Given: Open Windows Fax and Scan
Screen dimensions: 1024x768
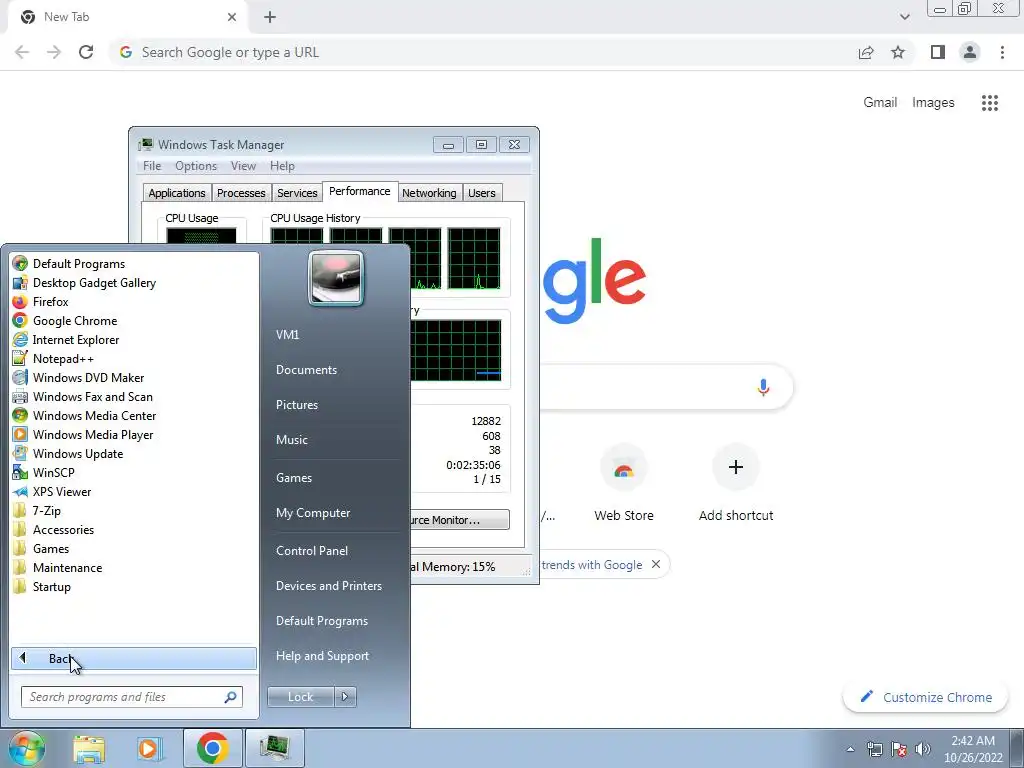Looking at the screenshot, I should click(x=82, y=396).
